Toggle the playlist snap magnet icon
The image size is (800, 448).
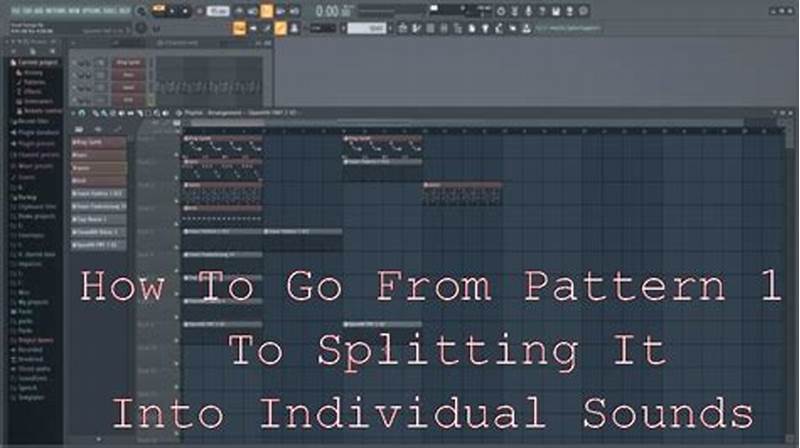tap(82, 113)
